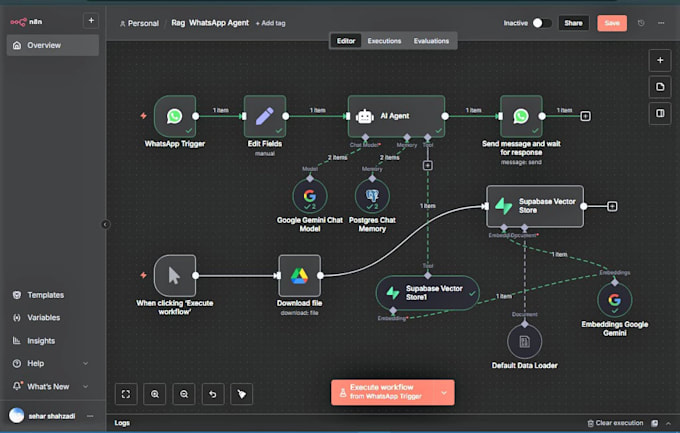
Task: Add node after Send message output
Action: tap(585, 116)
